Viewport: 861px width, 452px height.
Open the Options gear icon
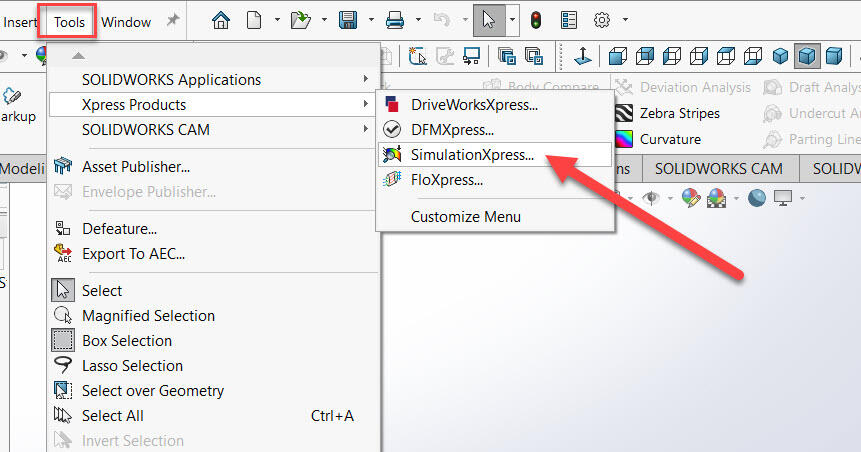602,20
